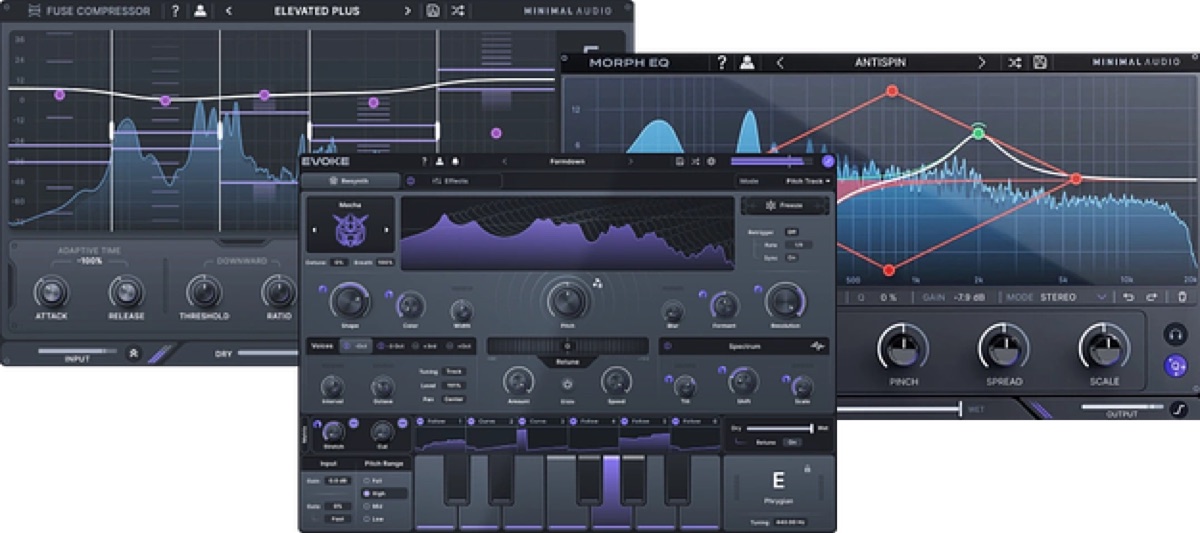Click Morph EQ shuffle randomize icon

(1015, 62)
